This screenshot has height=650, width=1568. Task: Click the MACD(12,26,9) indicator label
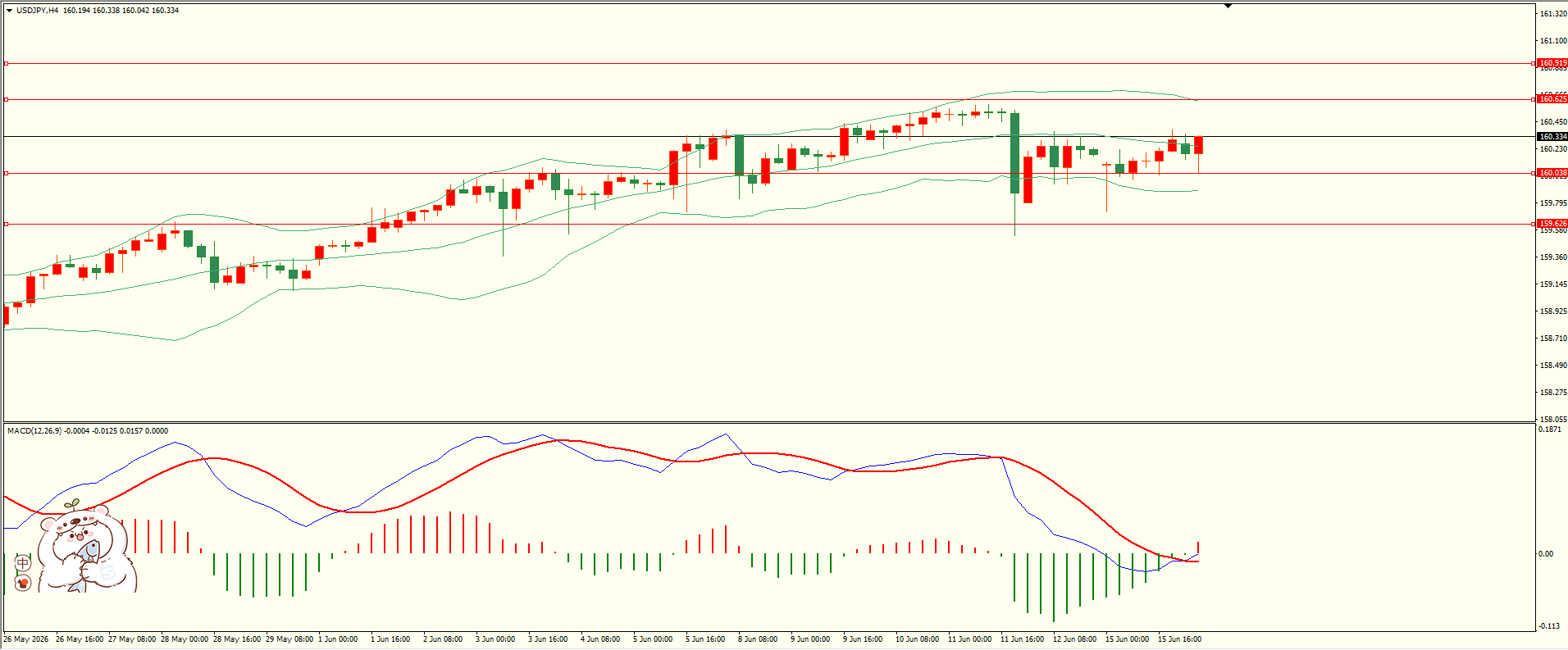pyautogui.click(x=34, y=431)
